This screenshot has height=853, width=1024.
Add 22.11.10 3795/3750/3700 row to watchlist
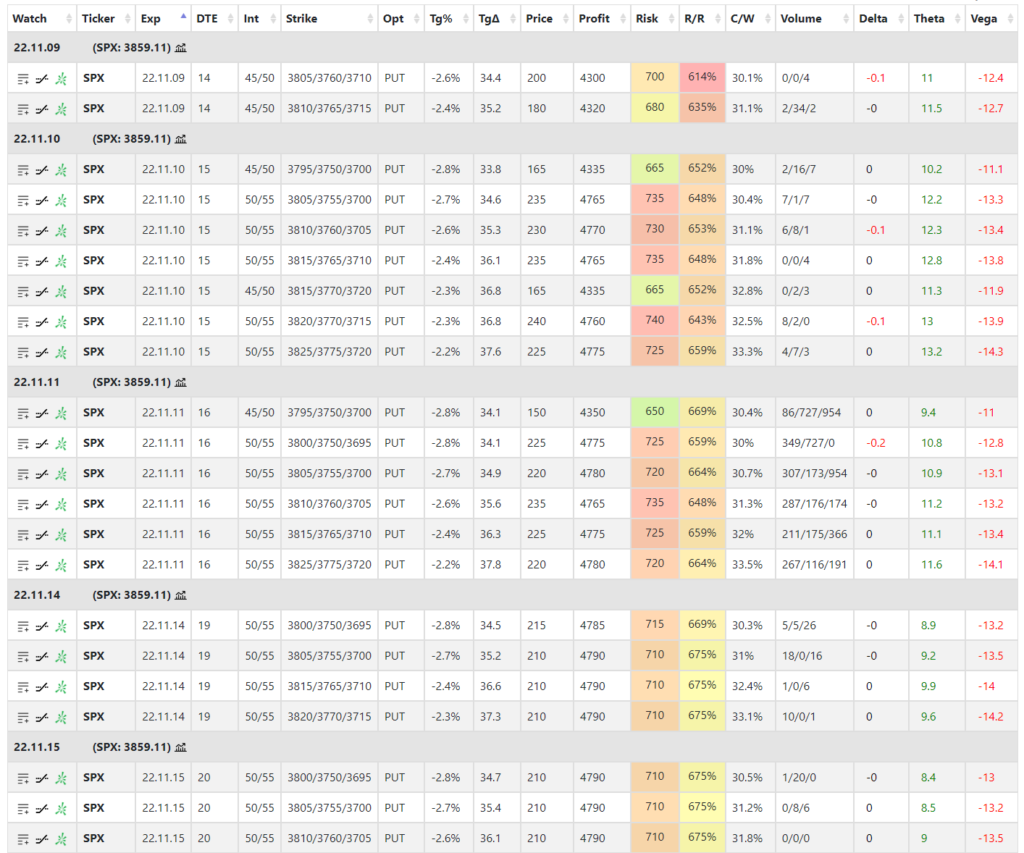click(23, 170)
